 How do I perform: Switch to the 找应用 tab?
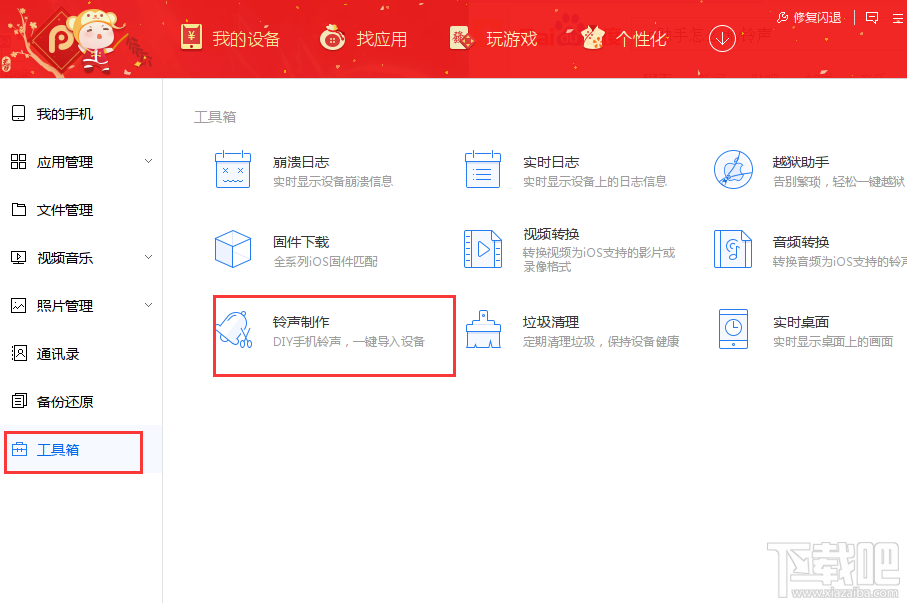click(380, 38)
